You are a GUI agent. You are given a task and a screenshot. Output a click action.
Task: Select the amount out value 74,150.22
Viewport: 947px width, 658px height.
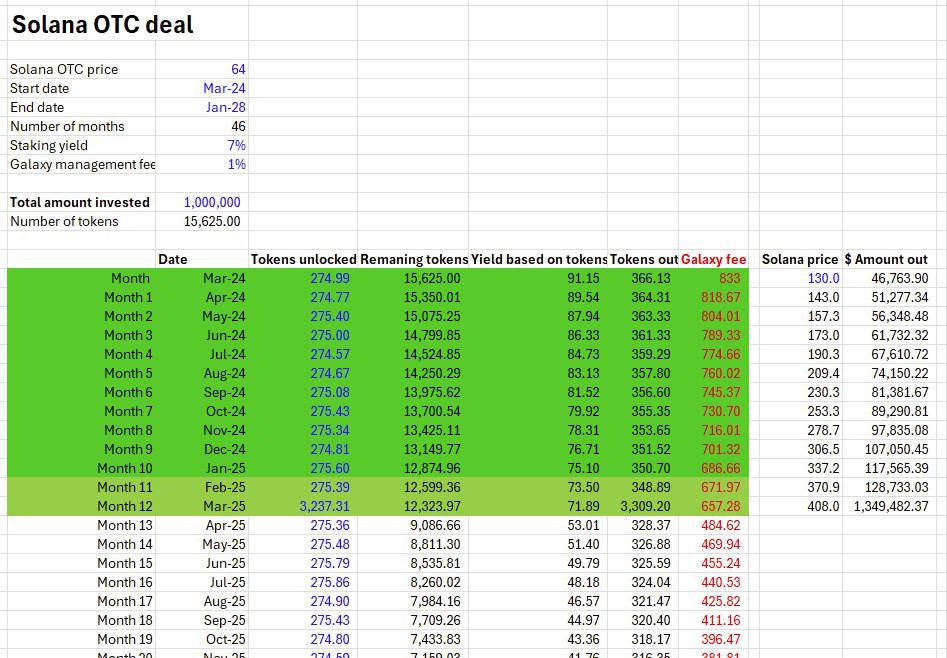pyautogui.click(x=899, y=373)
